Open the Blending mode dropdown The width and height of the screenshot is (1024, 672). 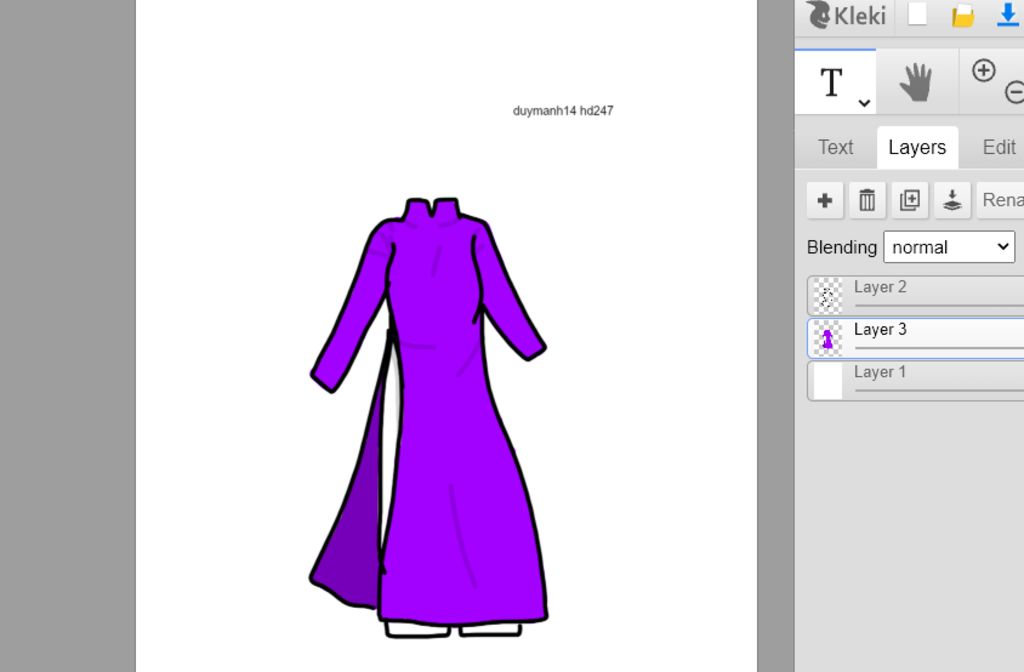tap(949, 247)
